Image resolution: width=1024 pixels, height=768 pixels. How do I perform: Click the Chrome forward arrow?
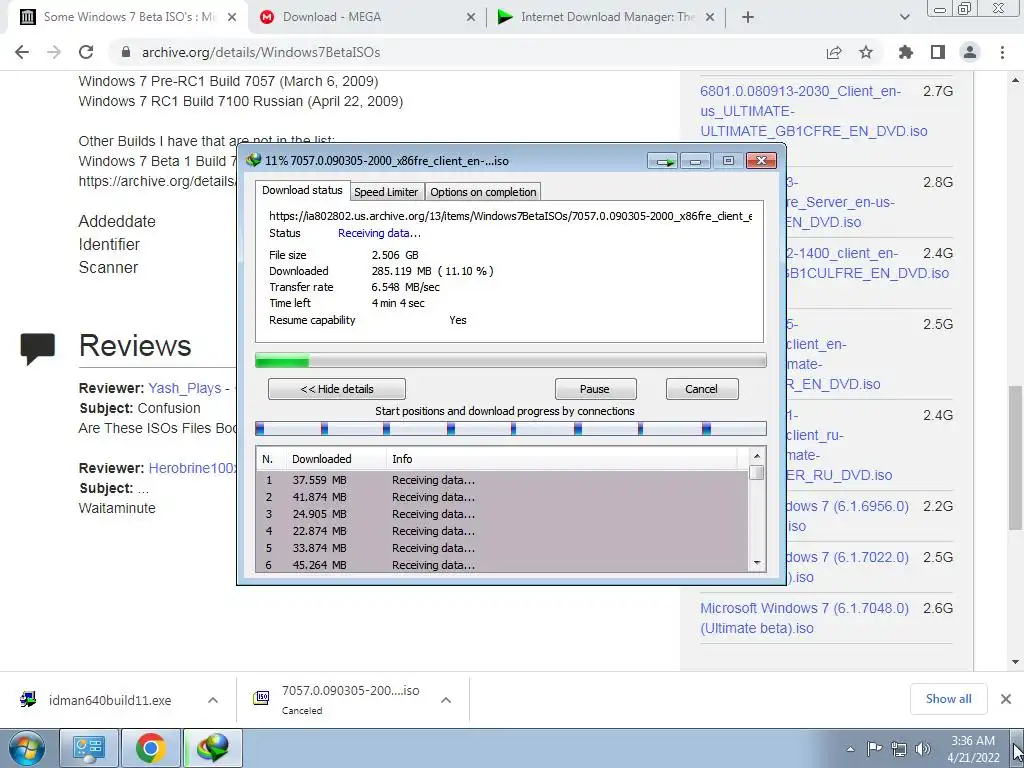coord(54,52)
